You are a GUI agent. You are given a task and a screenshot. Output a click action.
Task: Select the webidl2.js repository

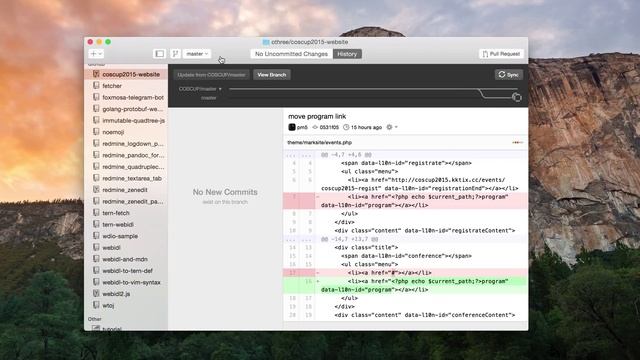tap(126, 294)
